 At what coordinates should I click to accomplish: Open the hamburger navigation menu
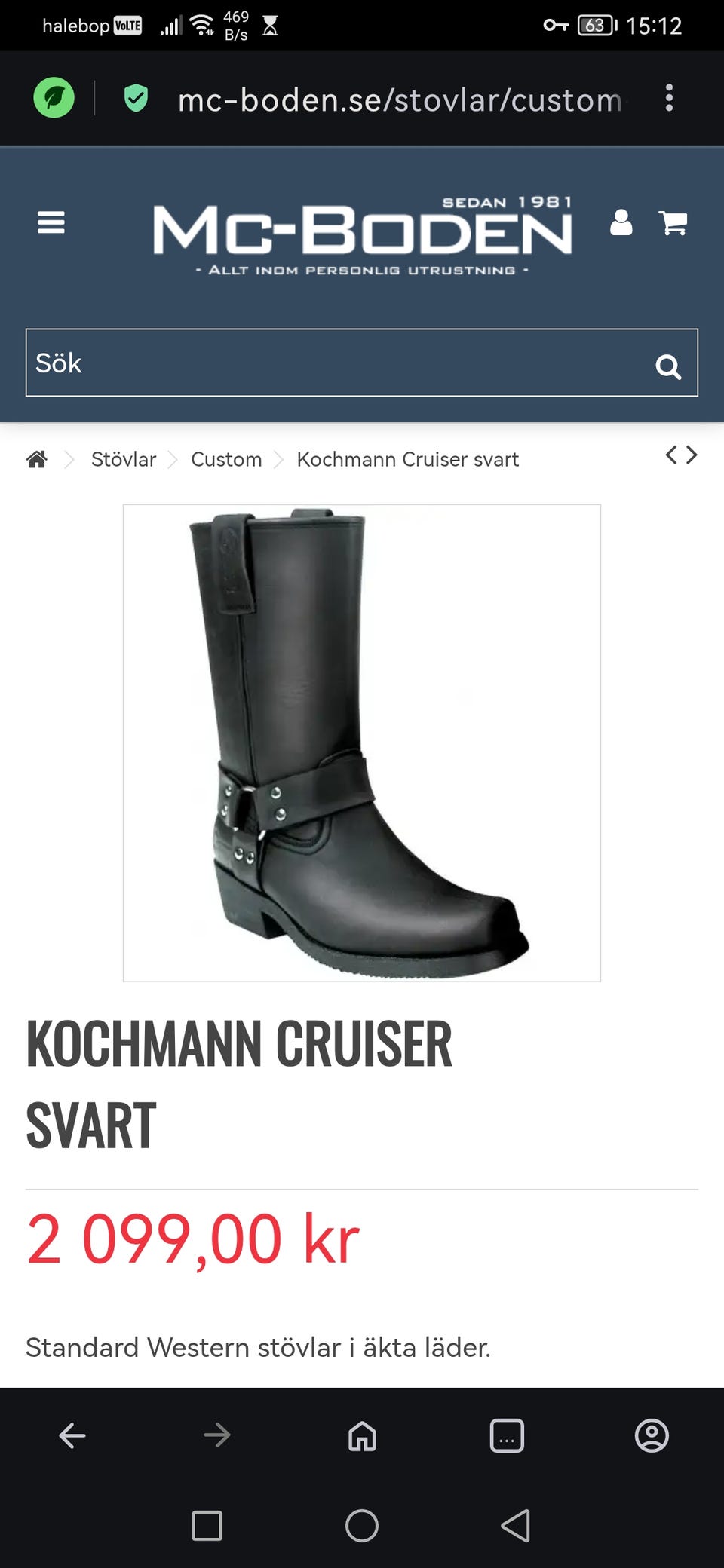pos(51,222)
